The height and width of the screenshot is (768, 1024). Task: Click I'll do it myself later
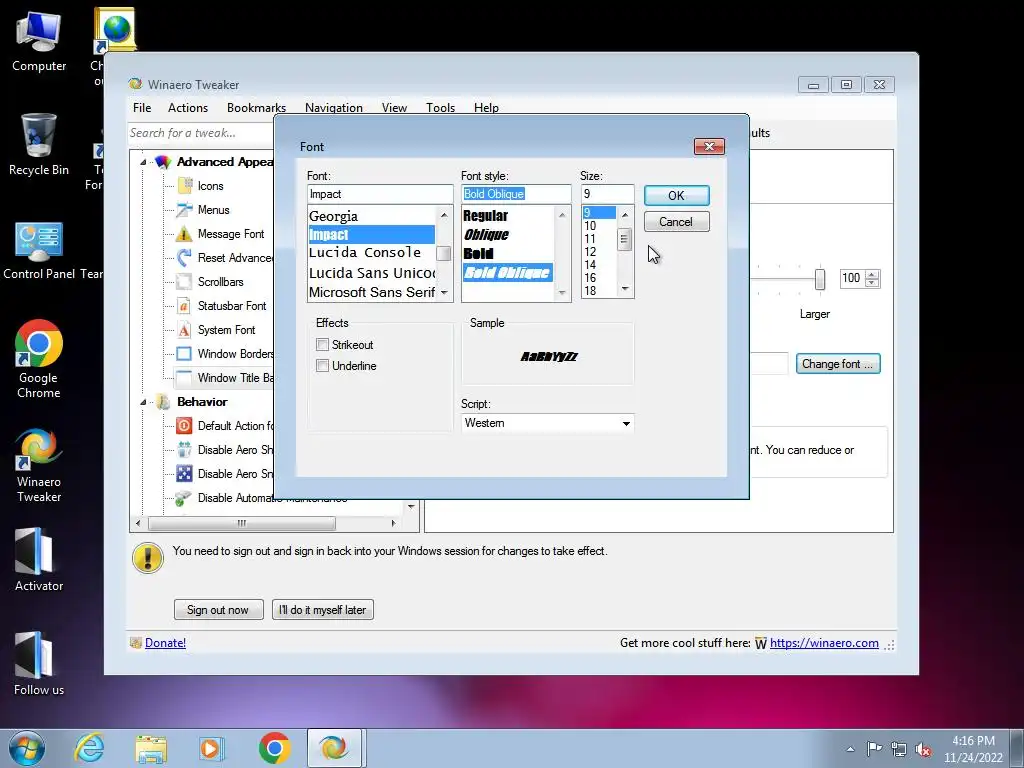(323, 610)
